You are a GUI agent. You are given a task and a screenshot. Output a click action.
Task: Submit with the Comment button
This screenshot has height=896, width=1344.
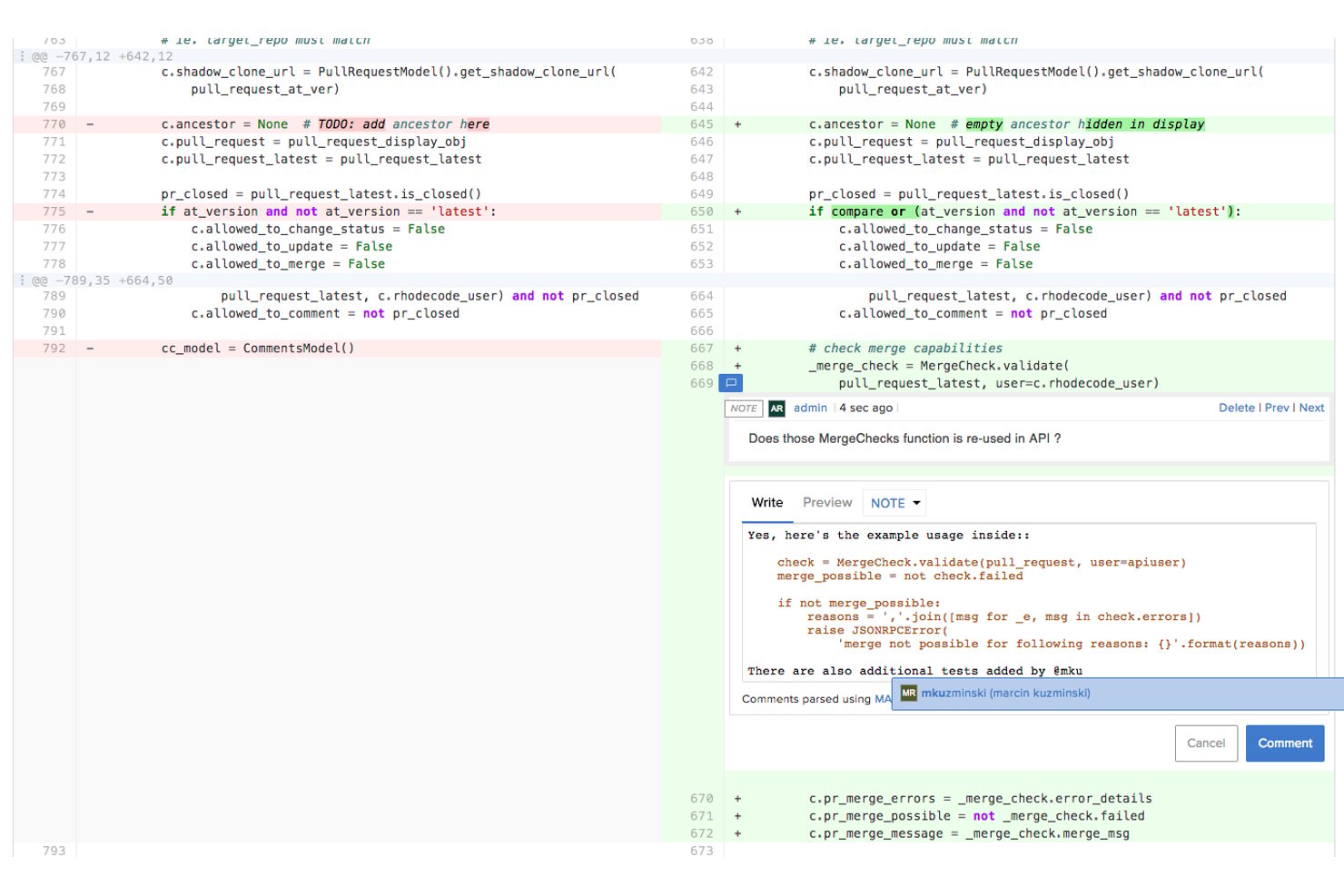point(1285,743)
